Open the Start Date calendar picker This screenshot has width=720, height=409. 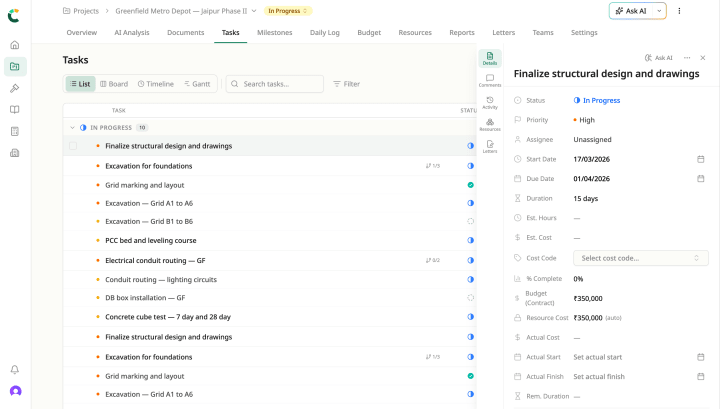pyautogui.click(x=700, y=159)
